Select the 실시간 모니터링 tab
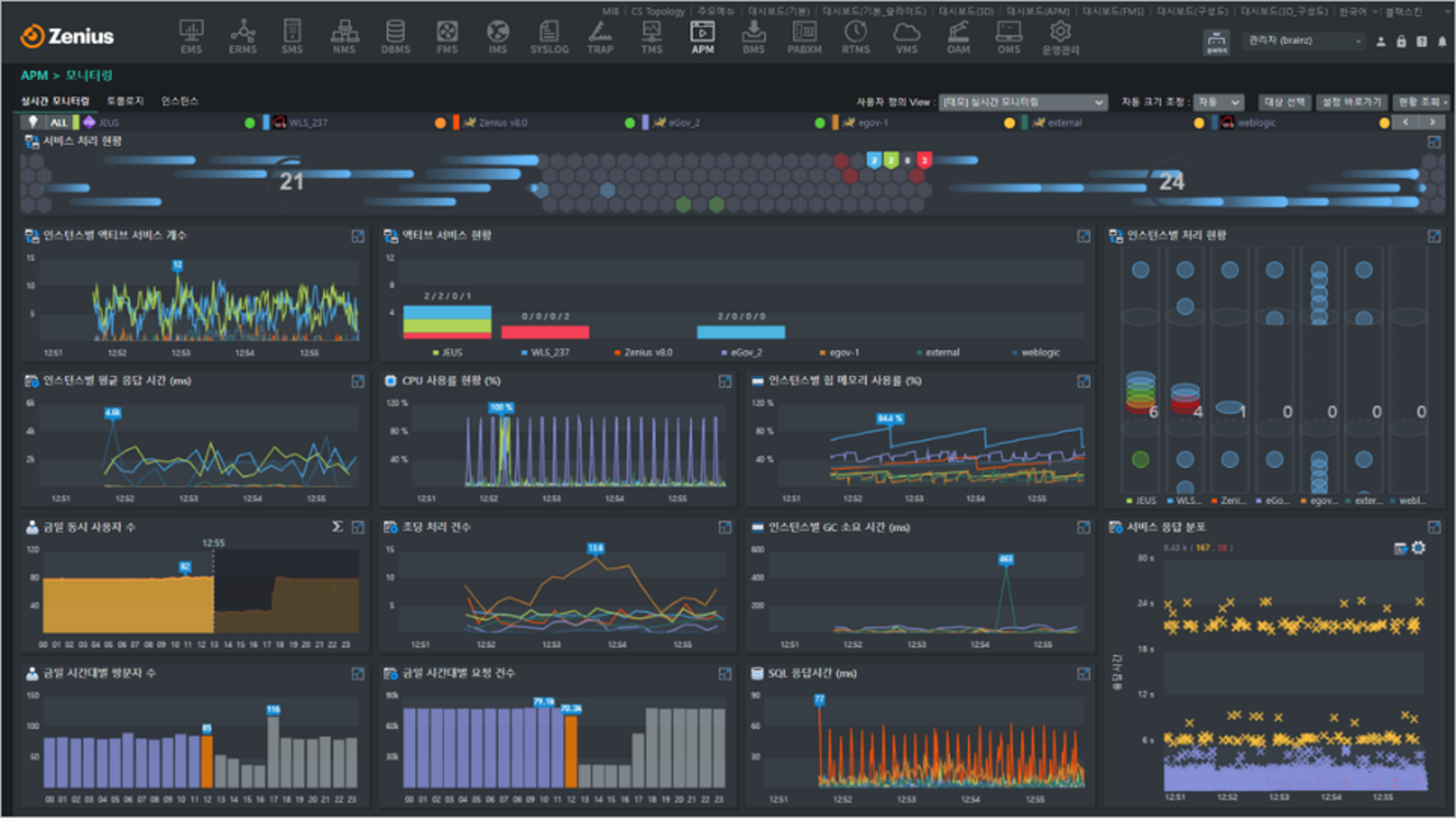The width and height of the screenshot is (1456, 818). click(55, 101)
